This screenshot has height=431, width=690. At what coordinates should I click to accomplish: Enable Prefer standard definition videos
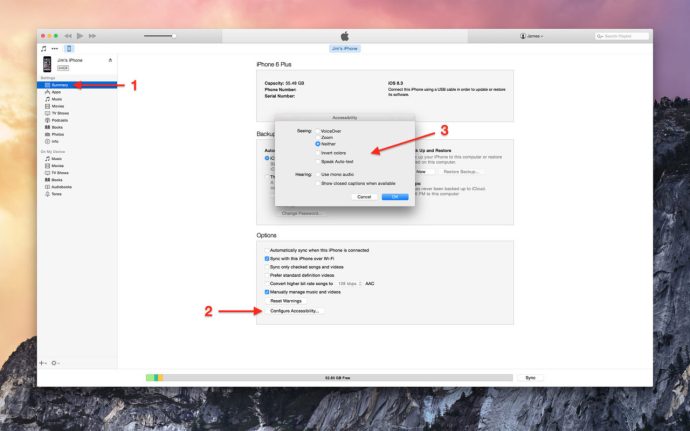(267, 275)
